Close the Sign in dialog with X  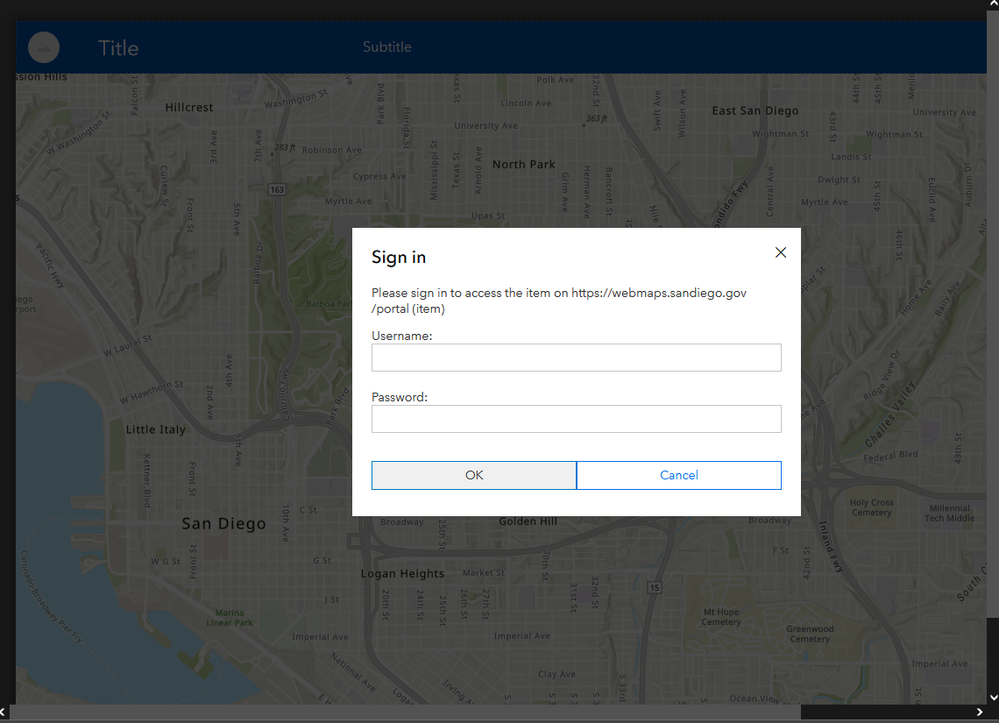click(x=780, y=253)
